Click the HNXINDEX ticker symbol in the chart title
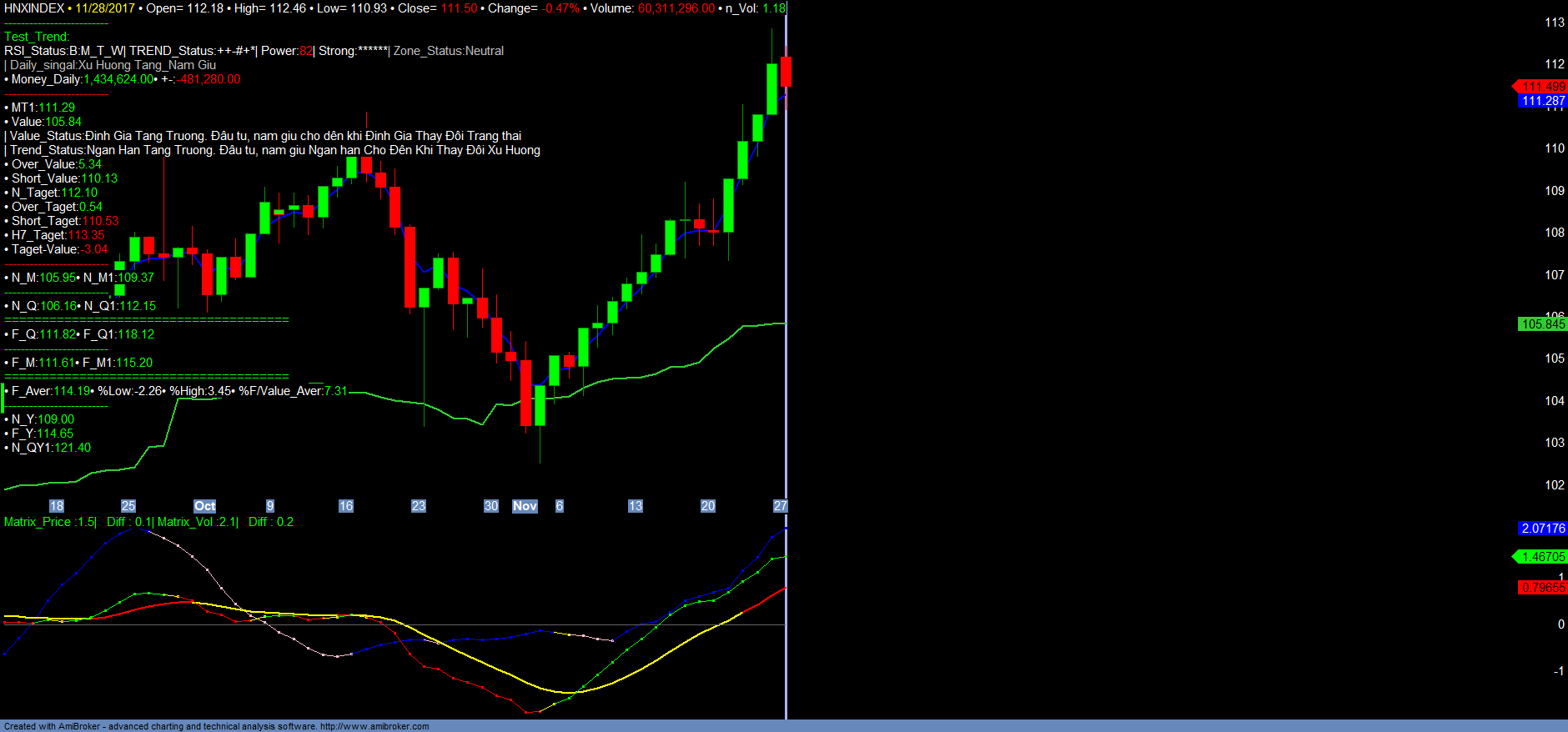The image size is (1568, 732). tap(34, 8)
